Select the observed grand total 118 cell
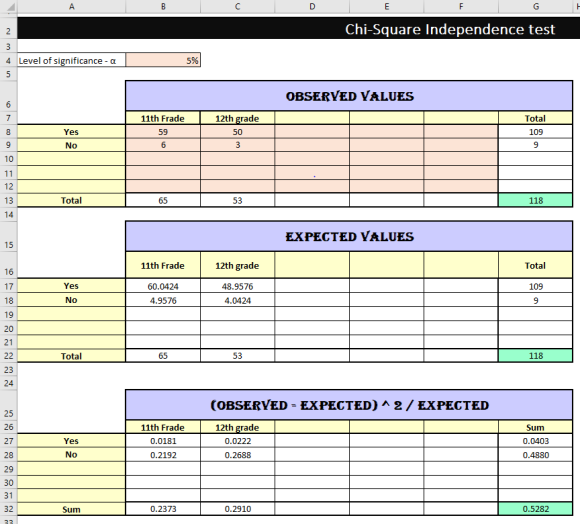The width and height of the screenshot is (580, 524). (x=535, y=200)
